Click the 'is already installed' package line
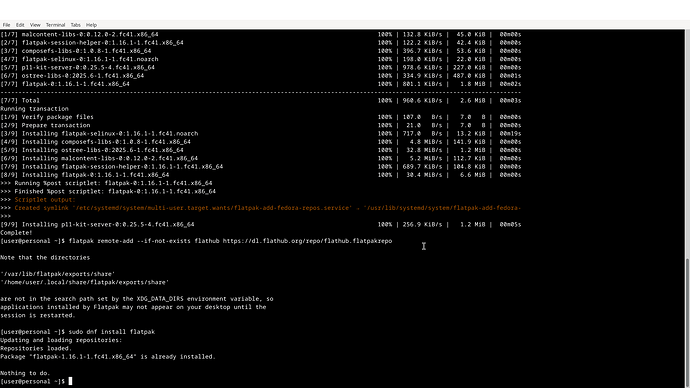The height and width of the screenshot is (388, 690). pos(108,357)
